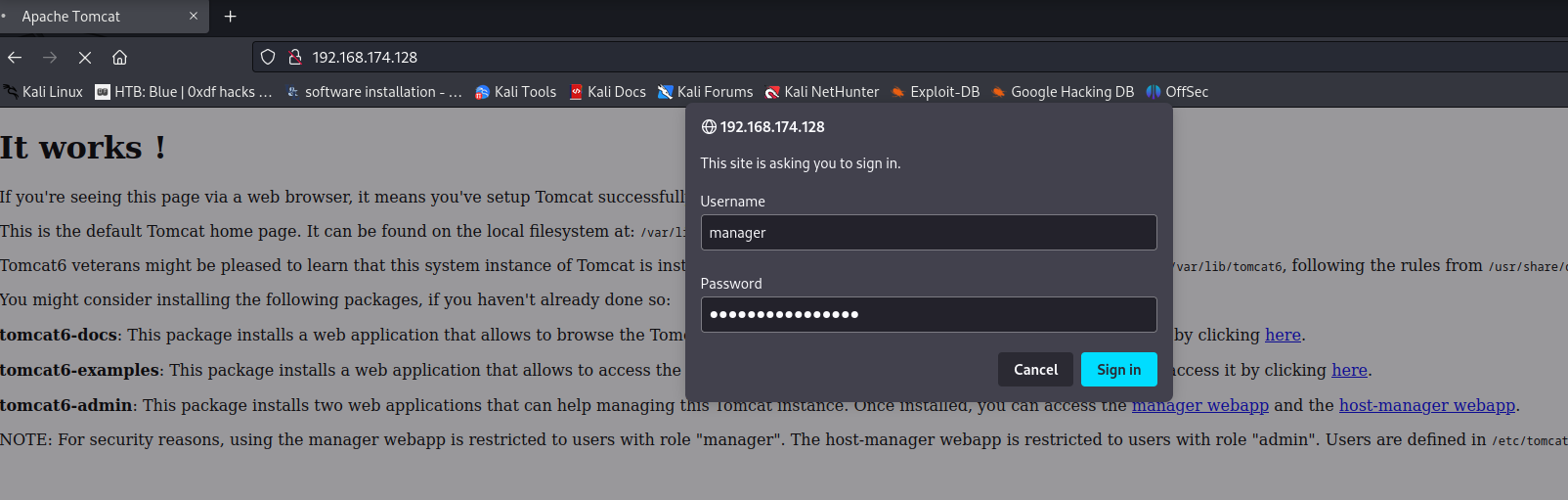Click the 'It works !' heading
The width and height of the screenshot is (1568, 500).
83,148
